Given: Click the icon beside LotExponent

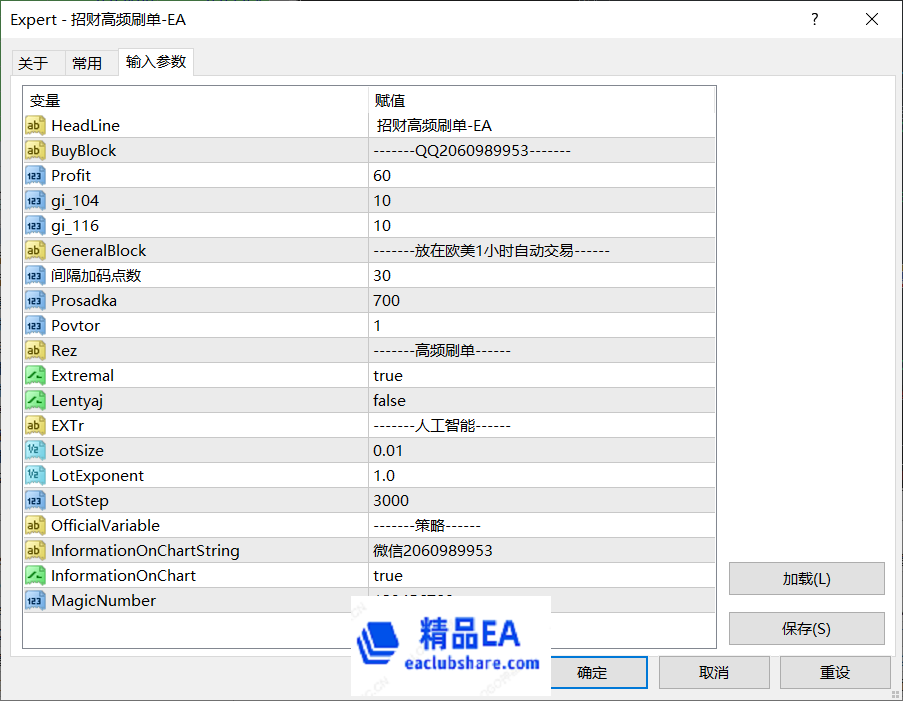Looking at the screenshot, I should coord(35,476).
